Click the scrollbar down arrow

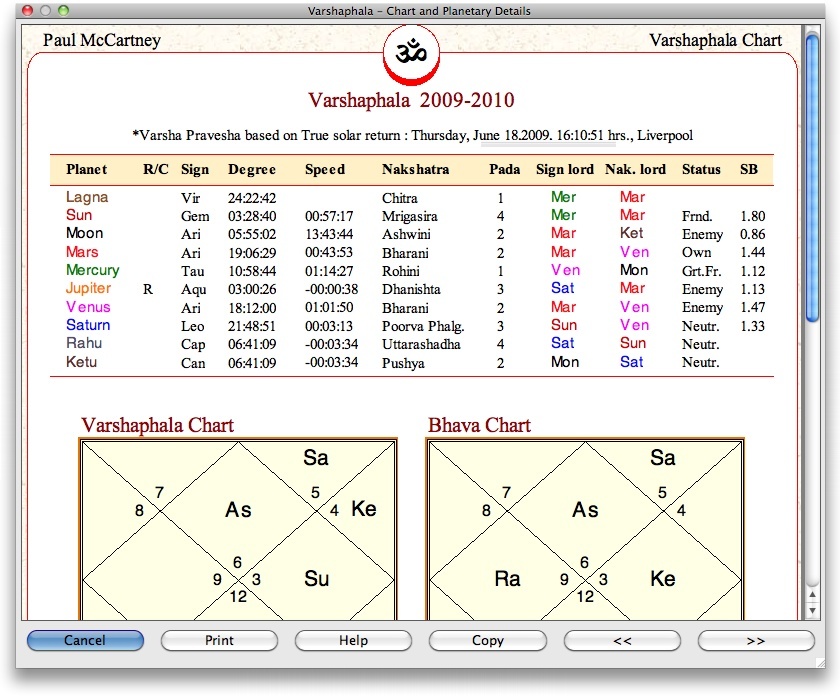tap(813, 609)
